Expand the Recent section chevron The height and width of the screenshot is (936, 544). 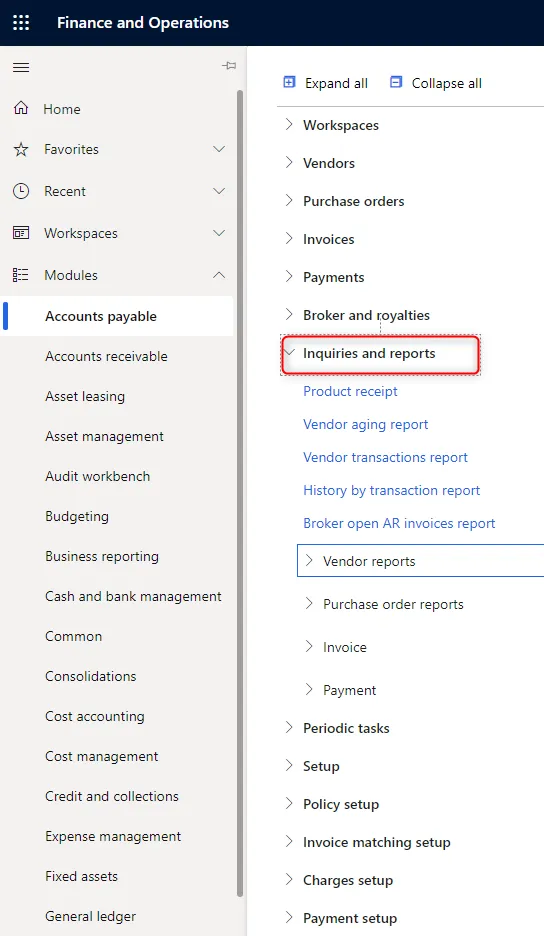[x=219, y=191]
